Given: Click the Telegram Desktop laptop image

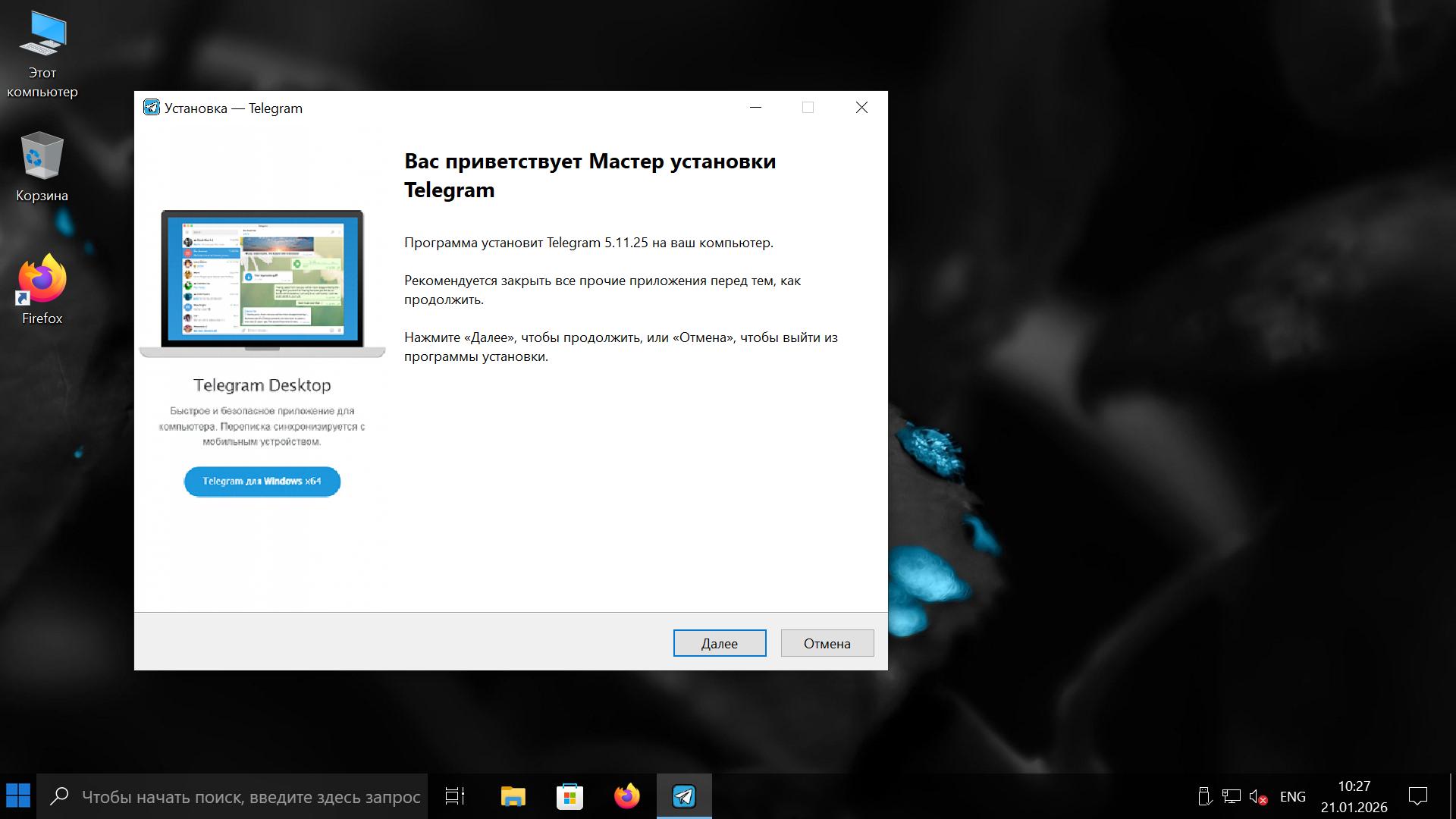Looking at the screenshot, I should tap(262, 282).
